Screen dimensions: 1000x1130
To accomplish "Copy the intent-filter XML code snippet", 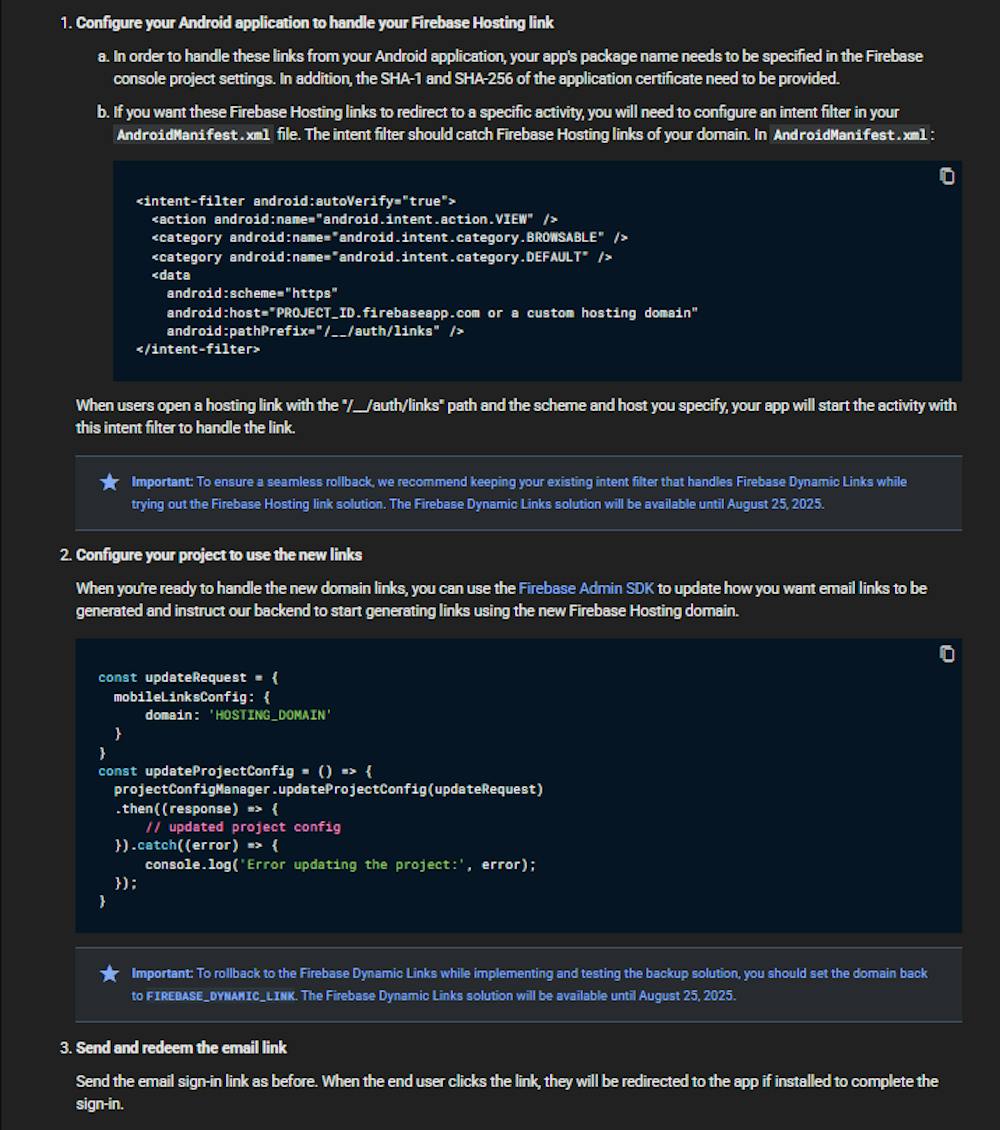I will pos(947,176).
